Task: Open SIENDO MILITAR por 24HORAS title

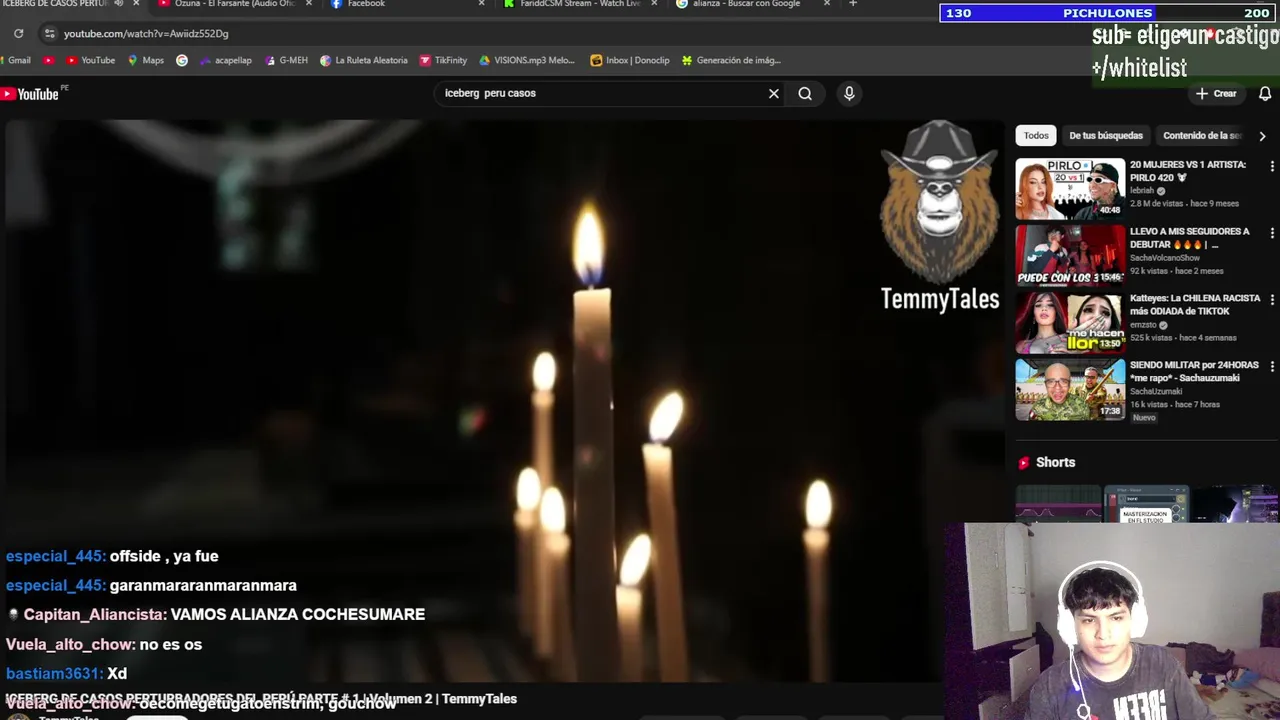Action: [x=1194, y=371]
